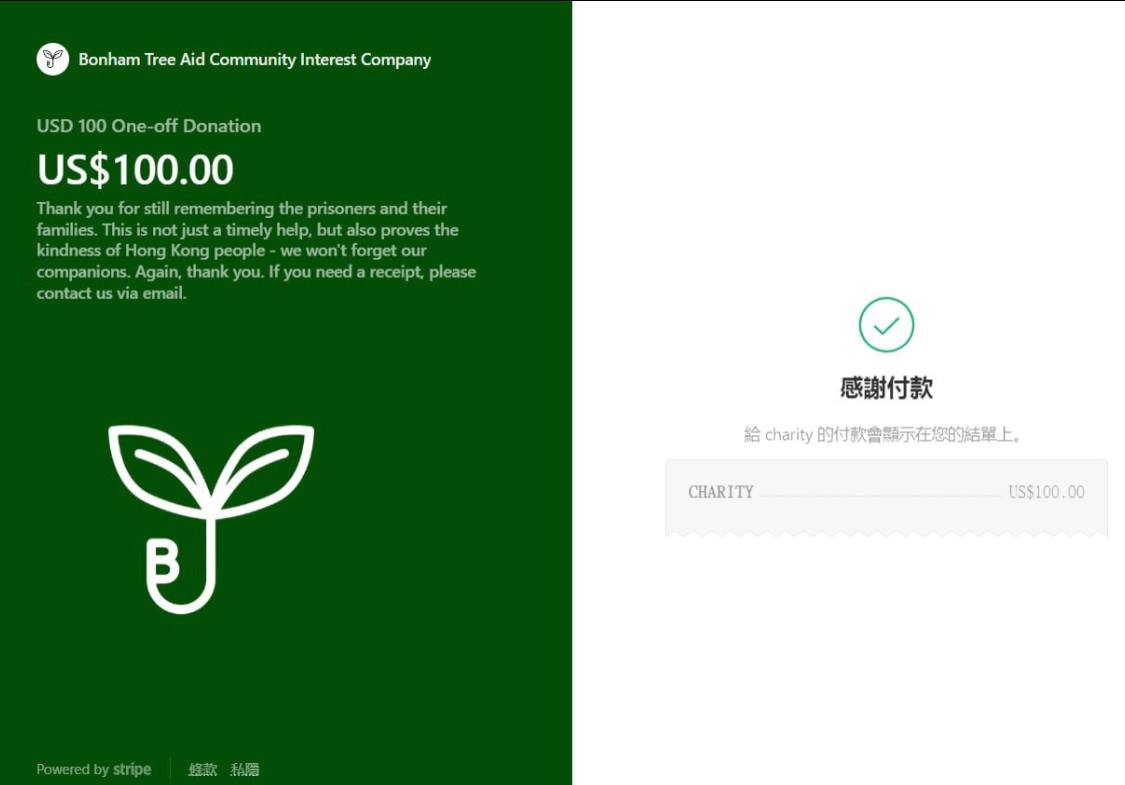1125x785 pixels.
Task: Click the green payment success checkmark icon
Action: 886,324
